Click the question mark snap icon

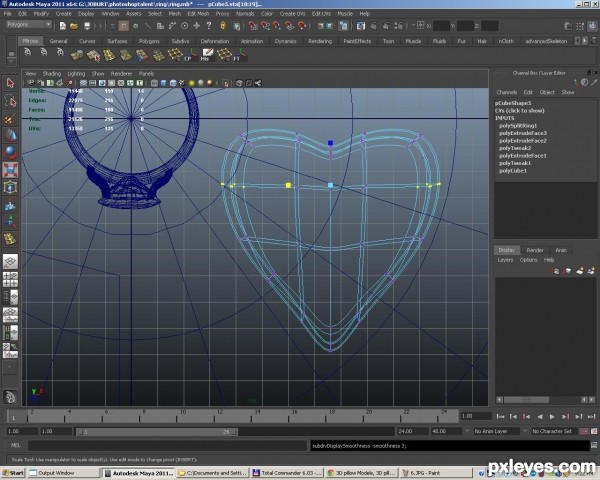(x=209, y=26)
